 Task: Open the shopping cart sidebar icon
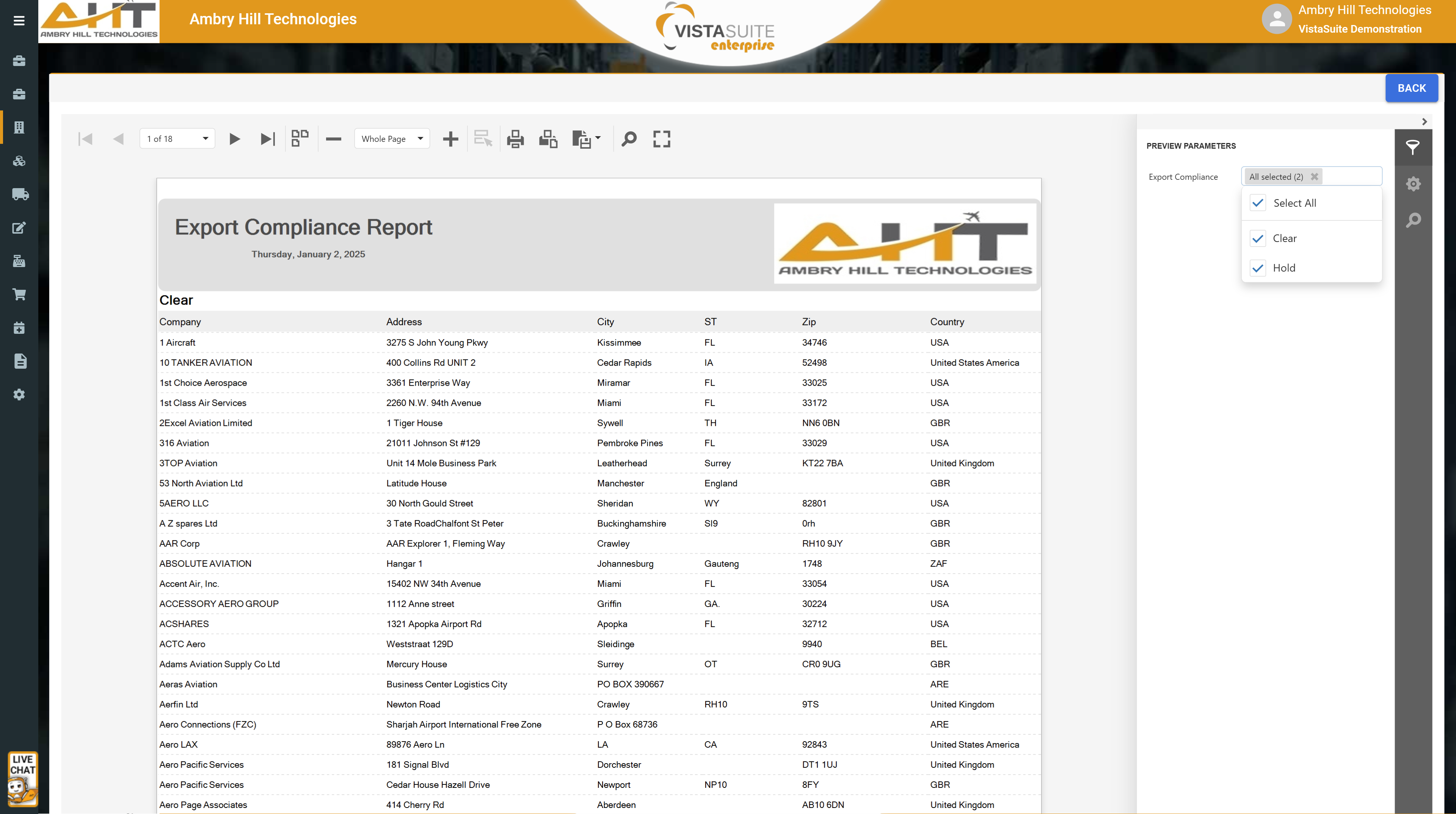pos(19,294)
